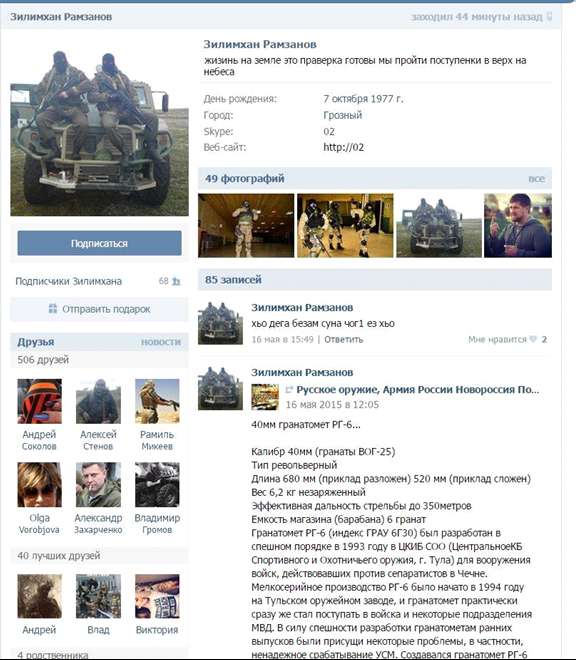Viewport: 576px width, 660px height.
Task: Click the 'все' link in photos header
Action: tap(536, 179)
